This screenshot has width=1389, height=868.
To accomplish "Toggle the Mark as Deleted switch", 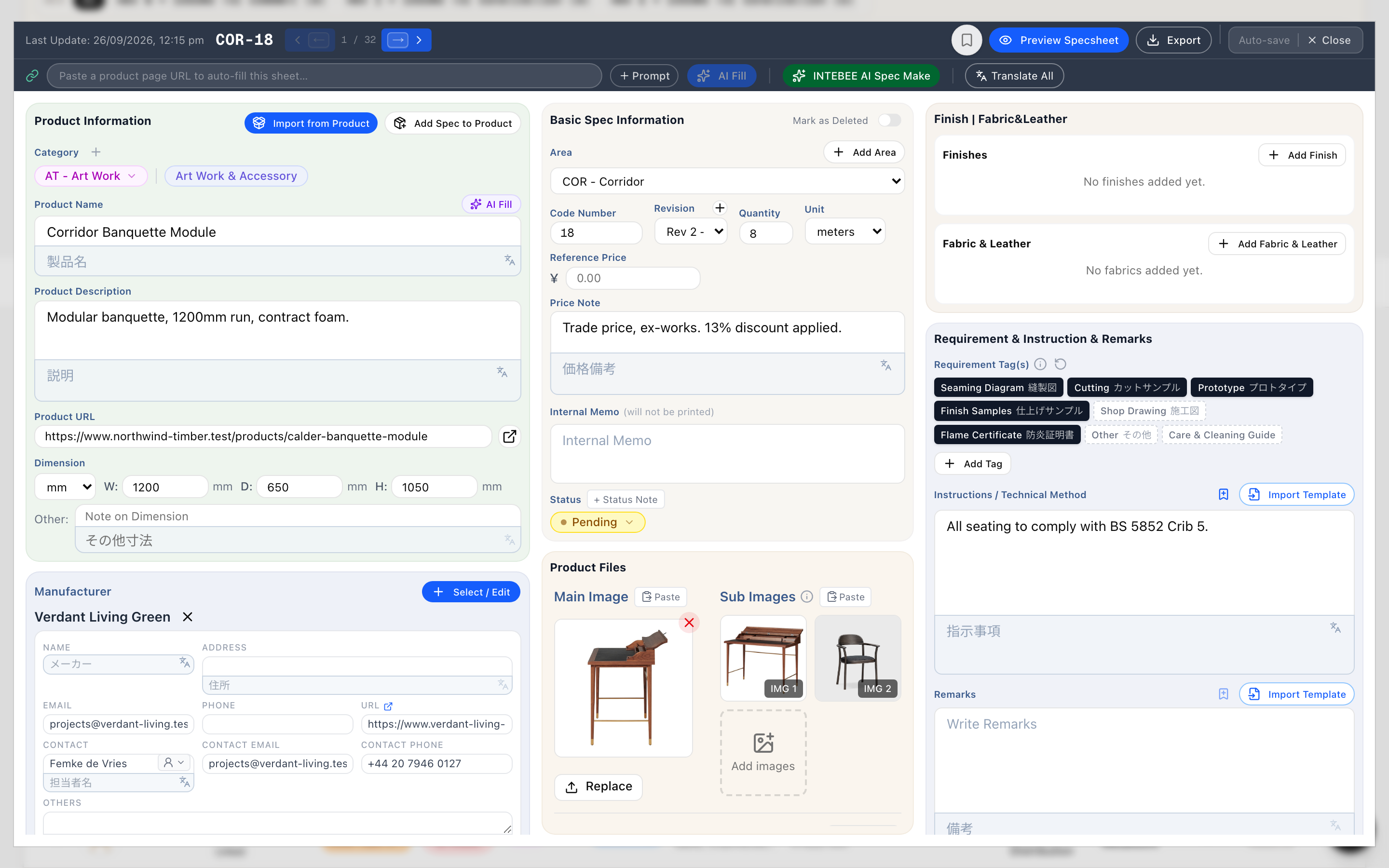I will pos(889,120).
